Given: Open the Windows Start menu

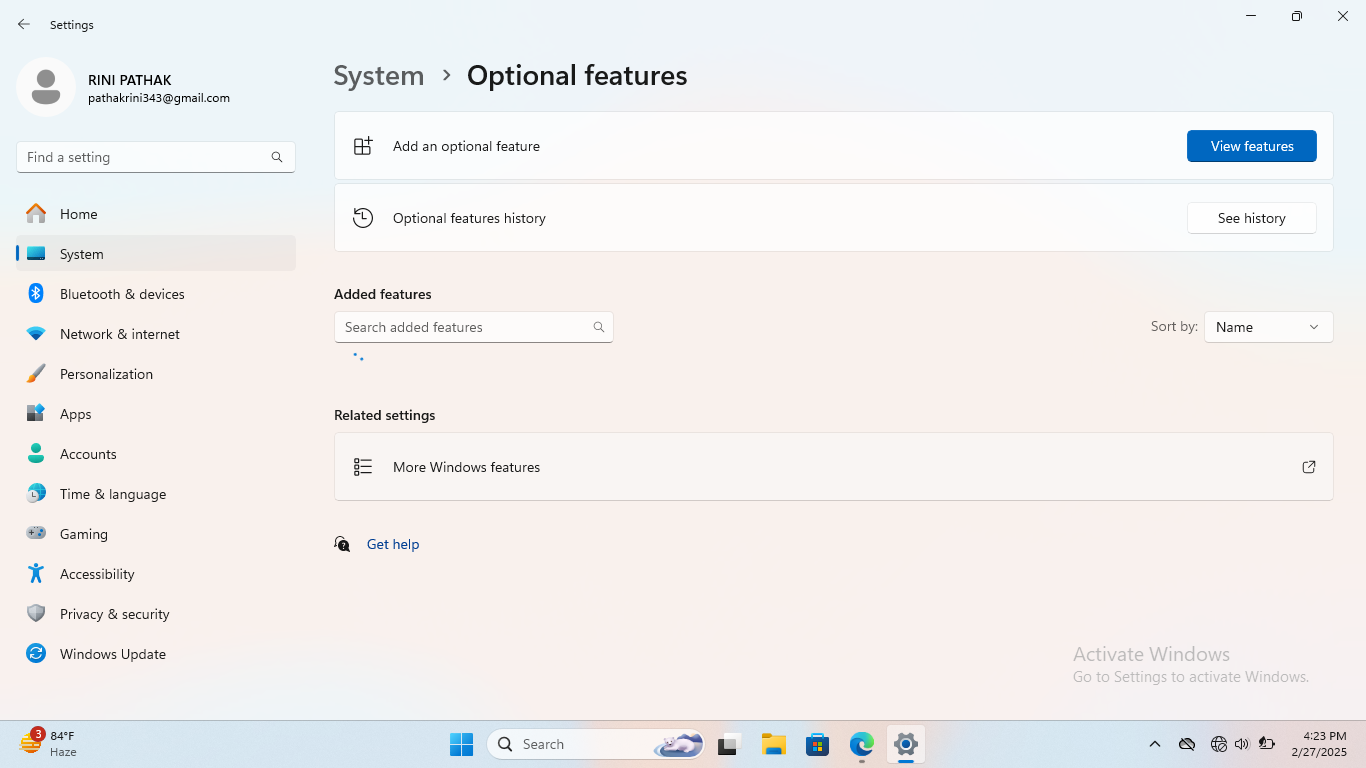Looking at the screenshot, I should (x=461, y=744).
